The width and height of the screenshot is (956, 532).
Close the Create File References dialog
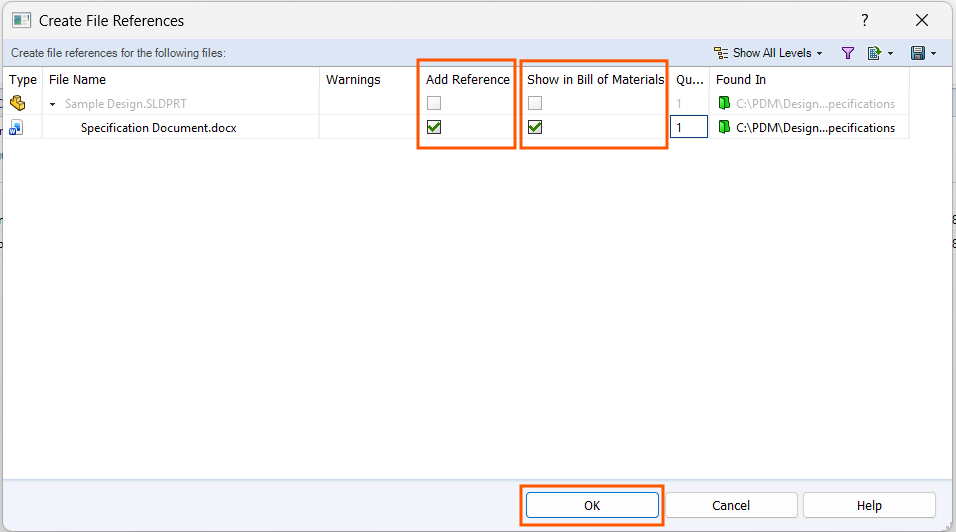pyautogui.click(x=922, y=20)
